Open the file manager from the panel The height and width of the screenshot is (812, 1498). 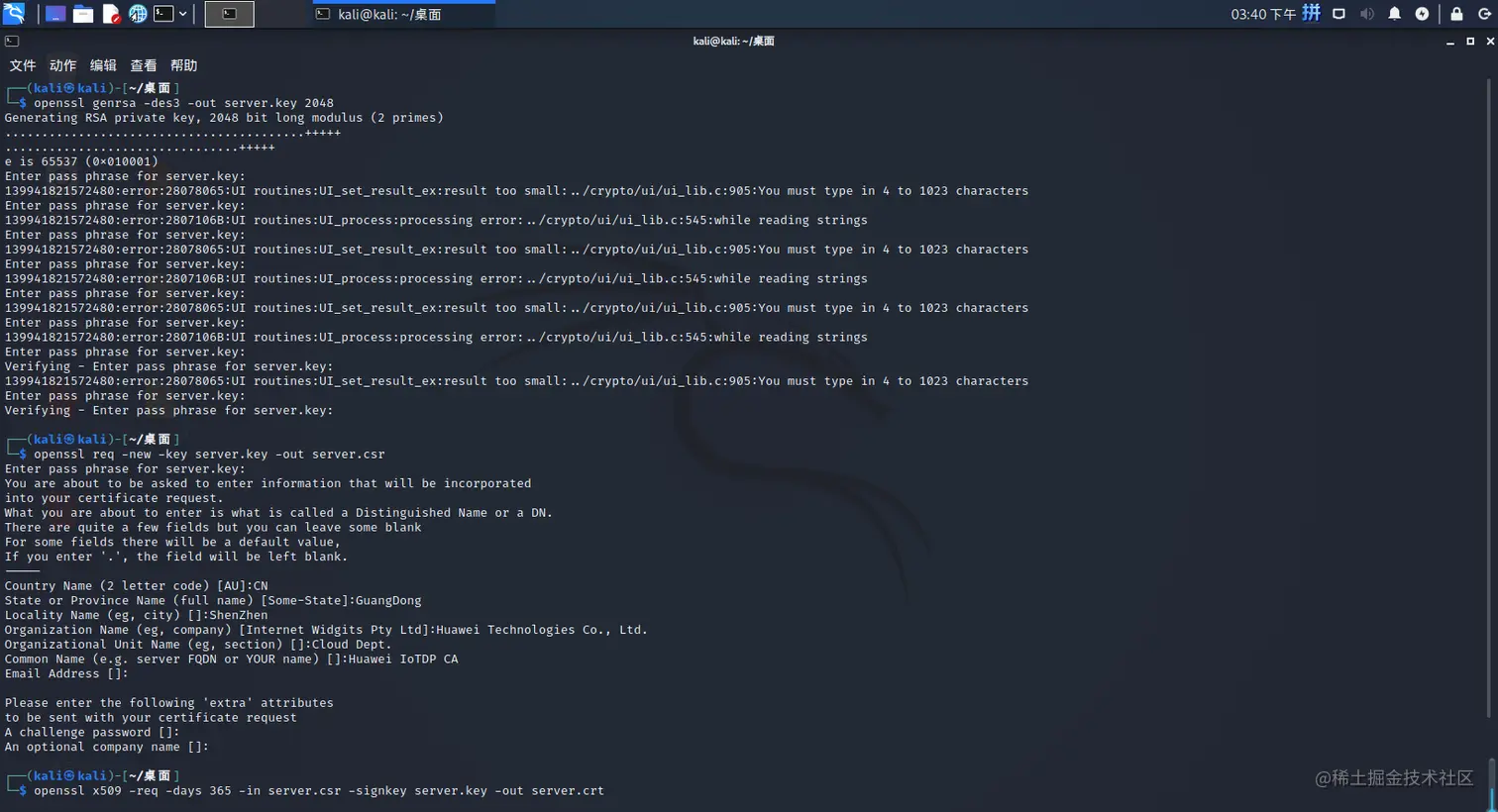coord(83,14)
